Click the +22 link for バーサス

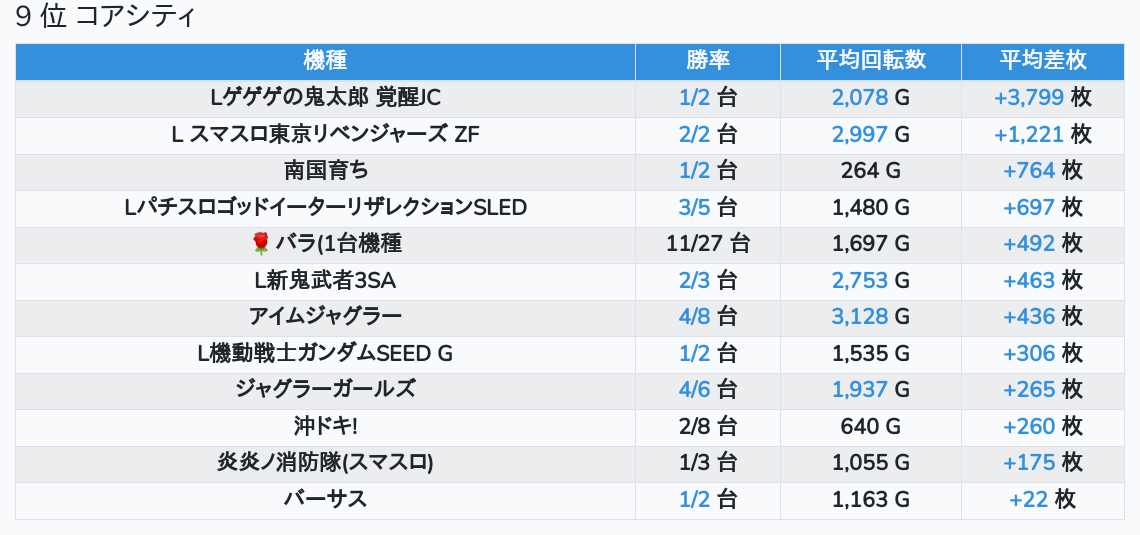[x=1029, y=499]
